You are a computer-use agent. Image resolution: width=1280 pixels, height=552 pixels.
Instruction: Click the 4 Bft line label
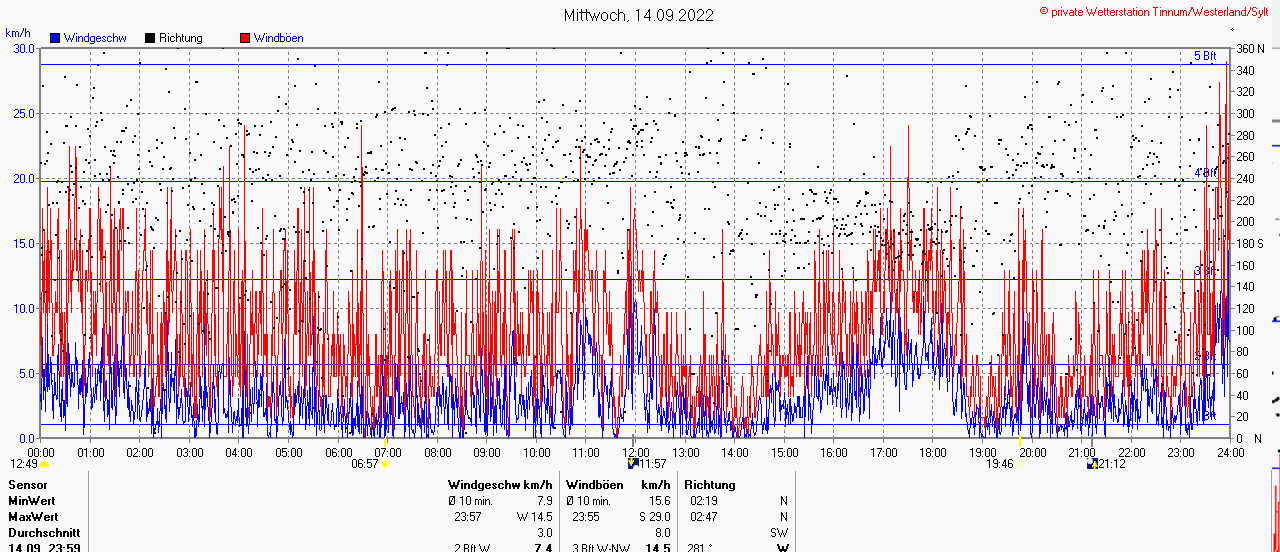pos(1206,173)
